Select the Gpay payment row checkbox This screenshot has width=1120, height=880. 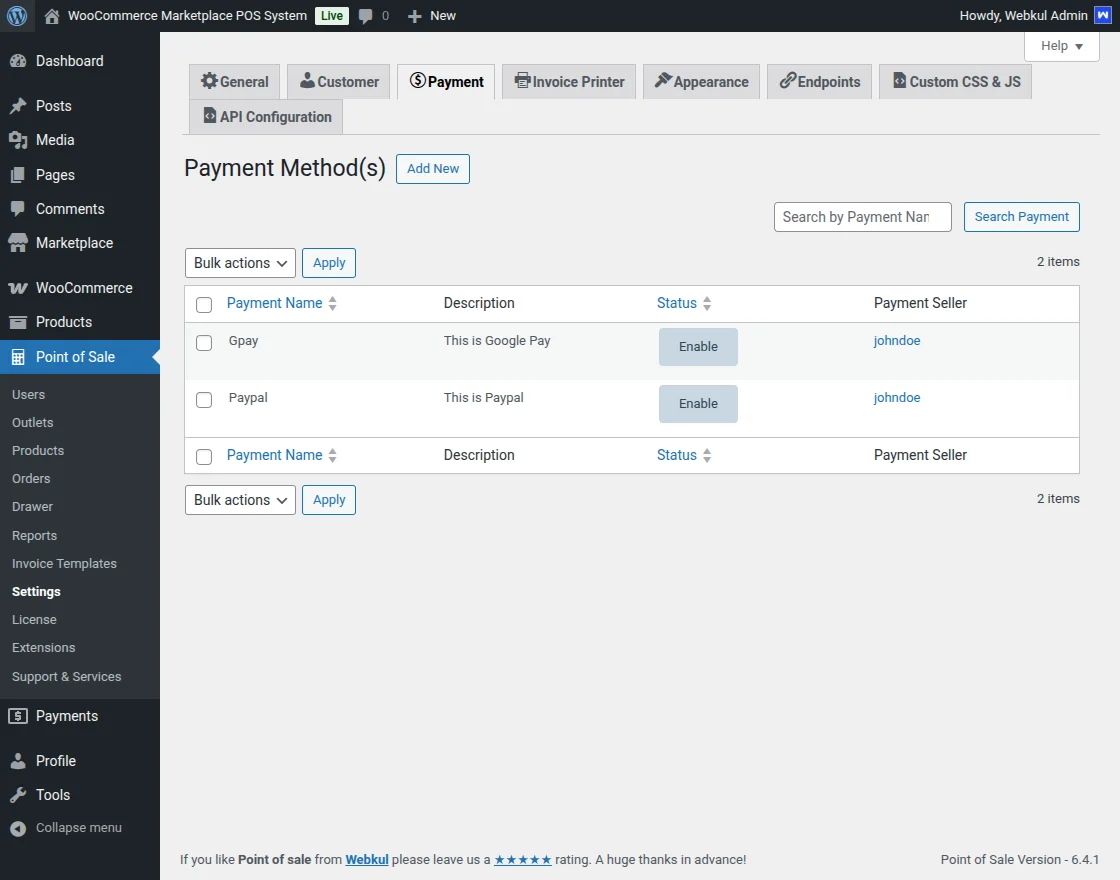point(204,342)
